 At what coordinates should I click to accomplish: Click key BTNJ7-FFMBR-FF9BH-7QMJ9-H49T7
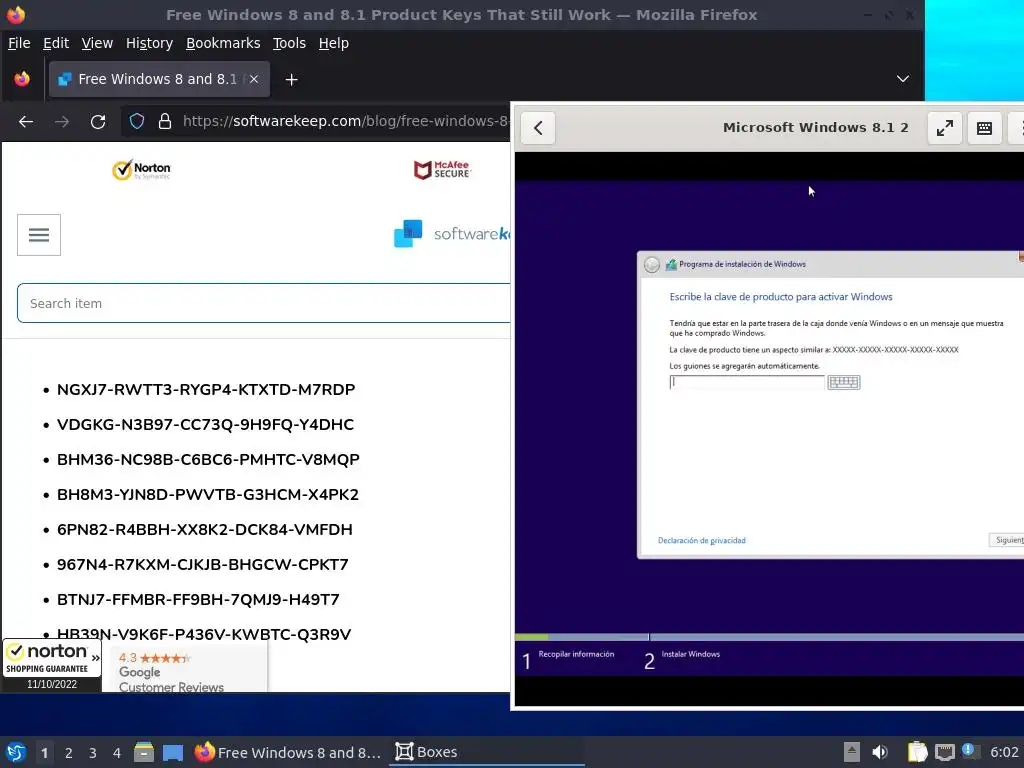click(x=198, y=600)
